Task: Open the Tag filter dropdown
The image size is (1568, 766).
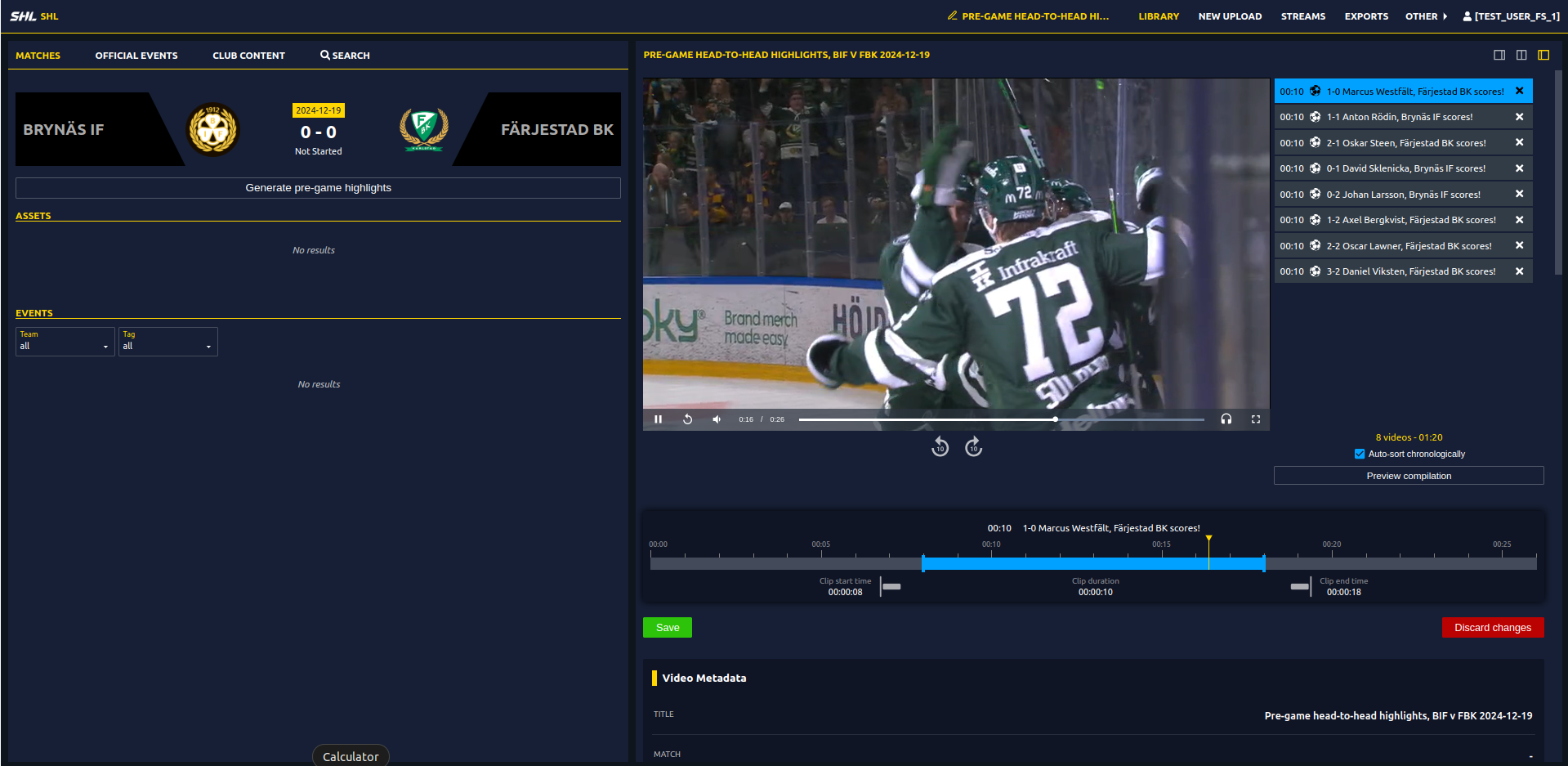Action: [168, 342]
